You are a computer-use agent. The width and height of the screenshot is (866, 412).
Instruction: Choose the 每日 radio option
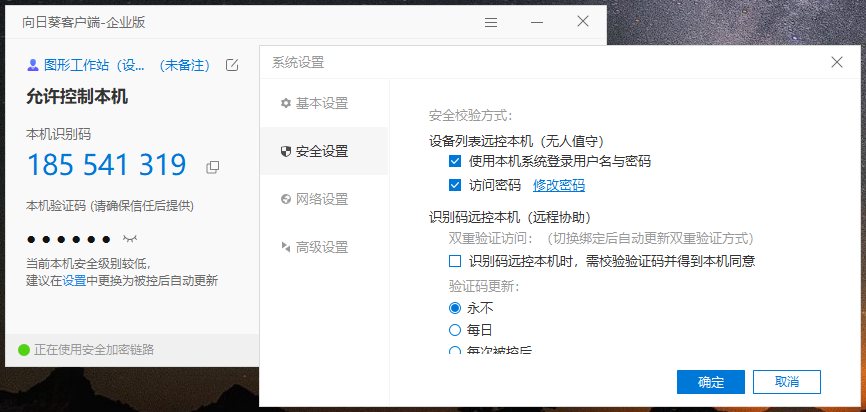point(455,330)
